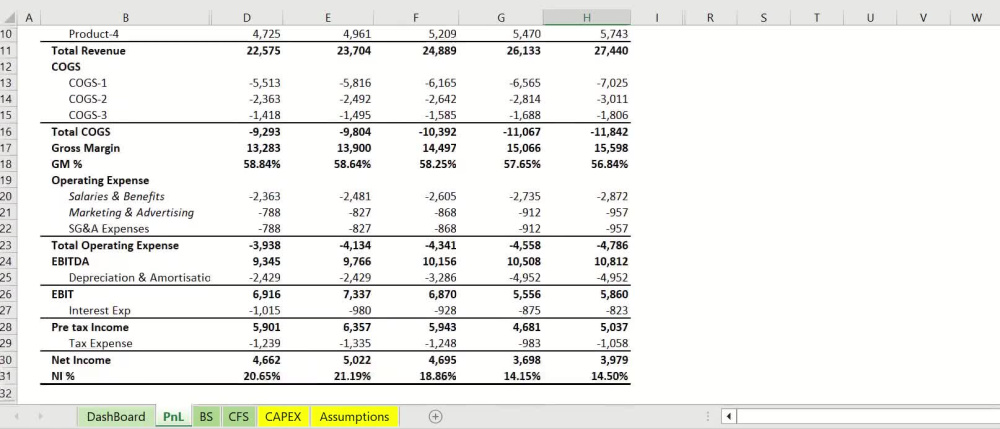
Task: Select cell with value 27,440
Action: tap(587, 51)
